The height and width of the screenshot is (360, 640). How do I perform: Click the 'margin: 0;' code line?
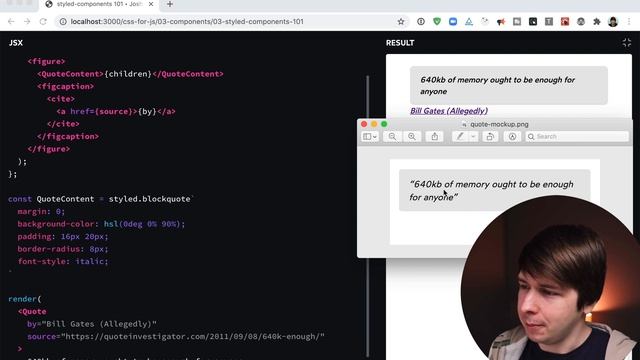41,211
